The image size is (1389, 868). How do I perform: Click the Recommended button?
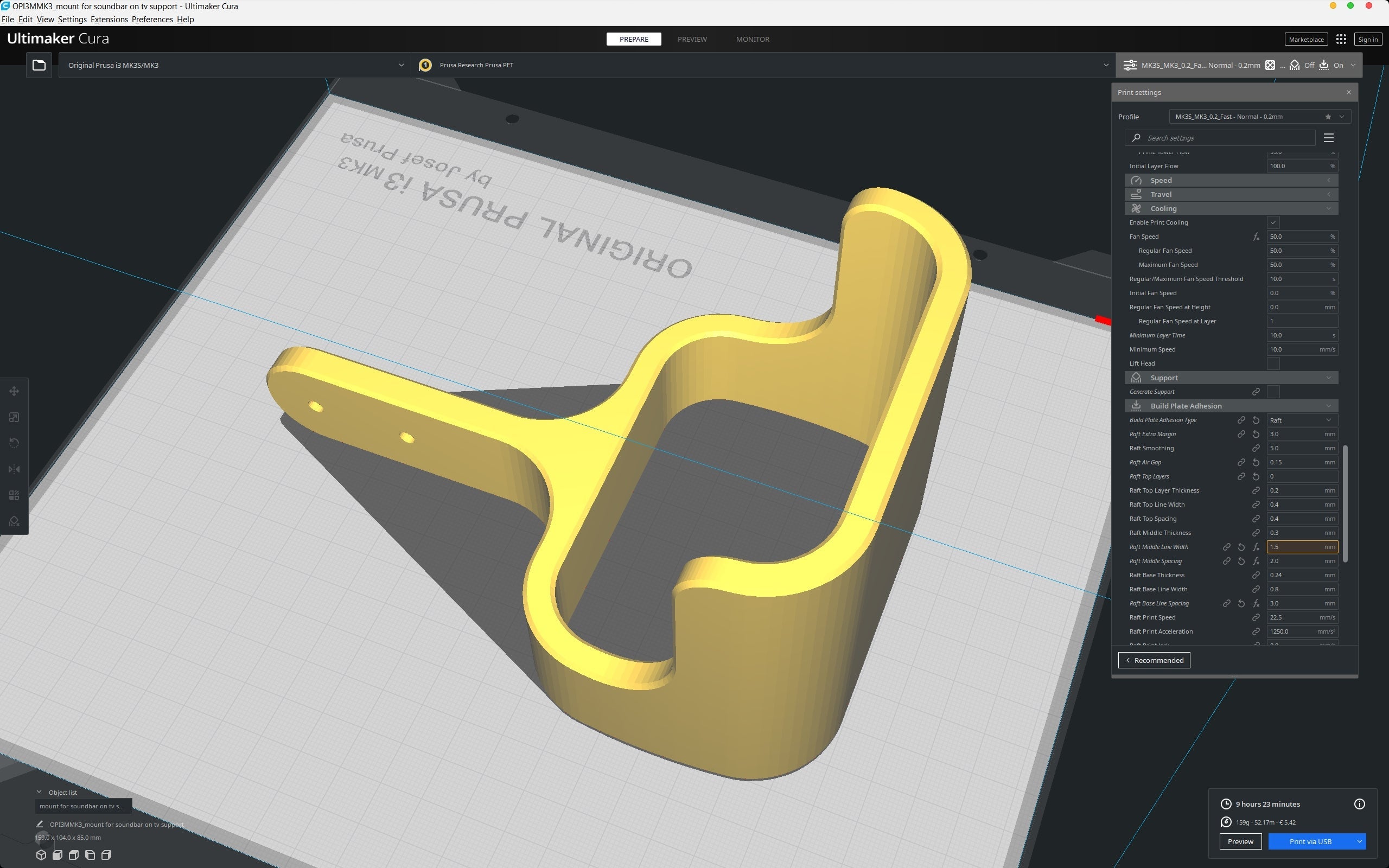pyautogui.click(x=1154, y=660)
